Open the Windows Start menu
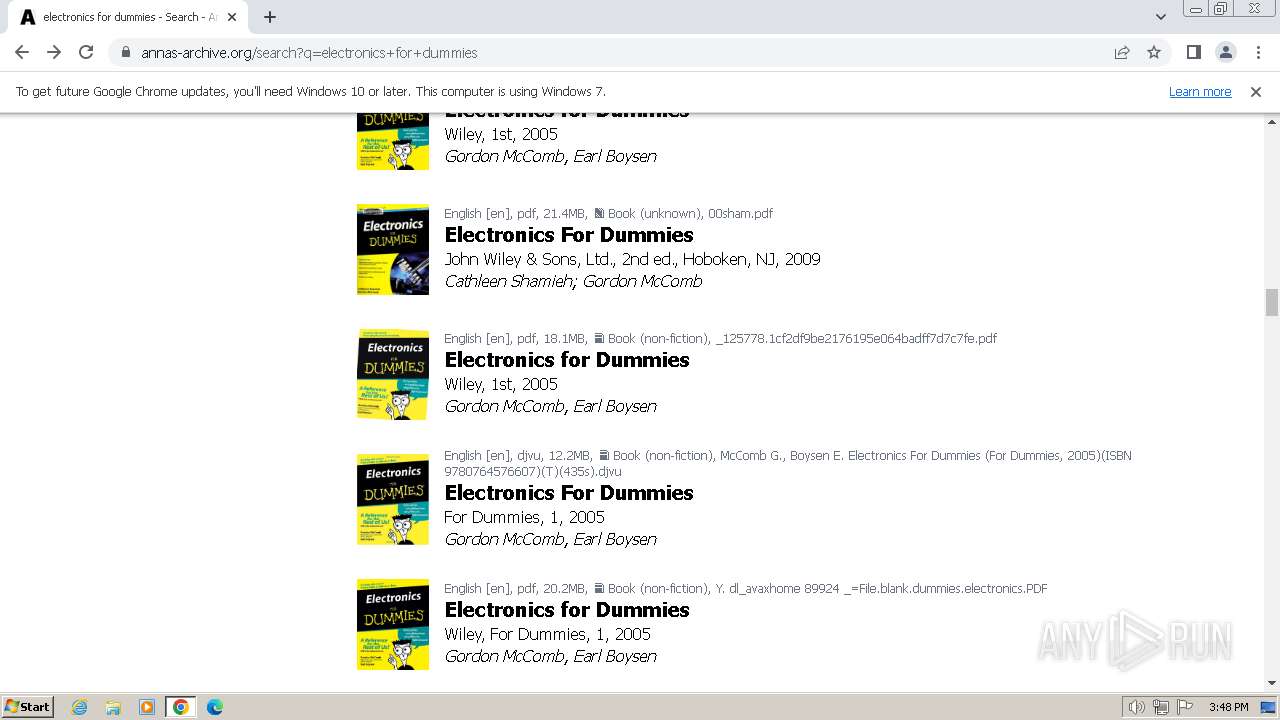The image size is (1280, 720). coord(27,706)
